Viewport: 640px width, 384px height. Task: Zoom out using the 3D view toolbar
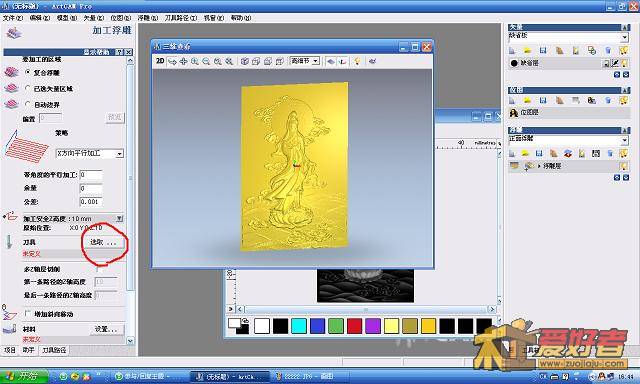coord(207,62)
